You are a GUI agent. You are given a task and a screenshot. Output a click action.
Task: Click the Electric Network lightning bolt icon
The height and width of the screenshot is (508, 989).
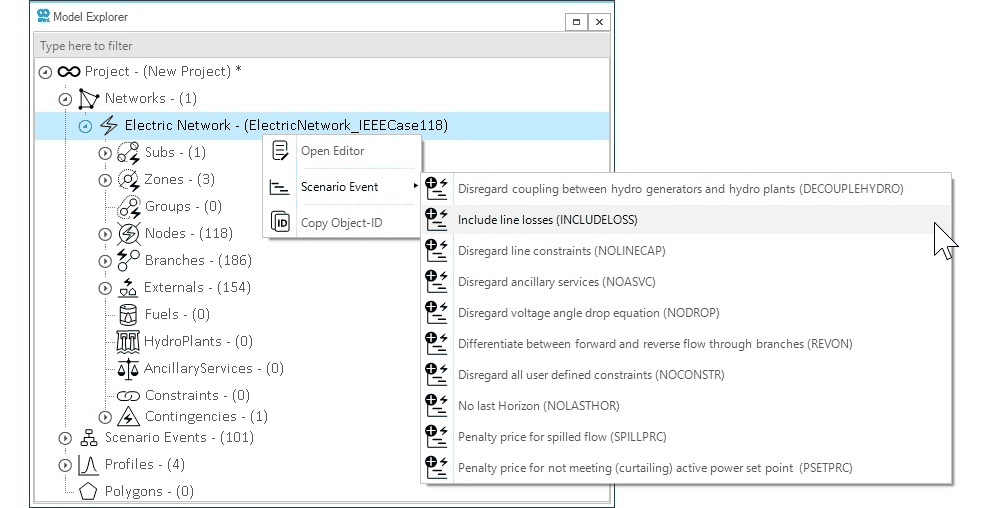pyautogui.click(x=109, y=126)
